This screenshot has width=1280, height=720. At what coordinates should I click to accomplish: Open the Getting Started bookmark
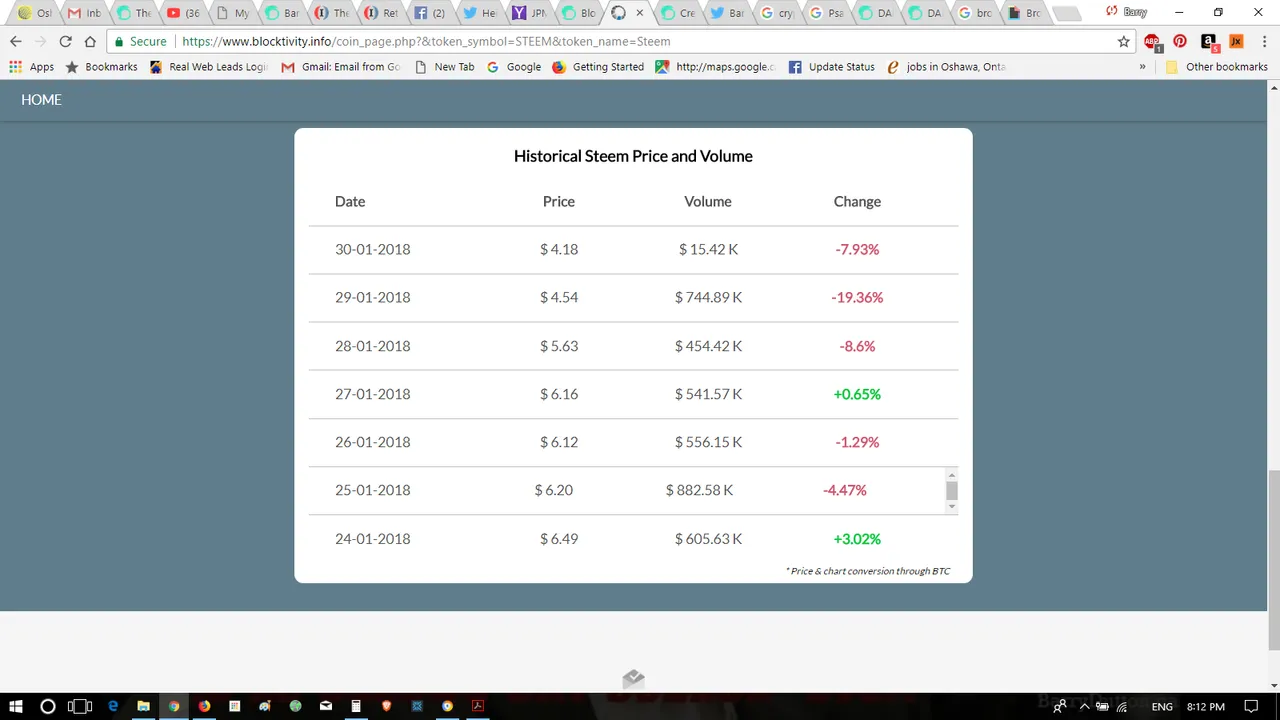tap(597, 67)
